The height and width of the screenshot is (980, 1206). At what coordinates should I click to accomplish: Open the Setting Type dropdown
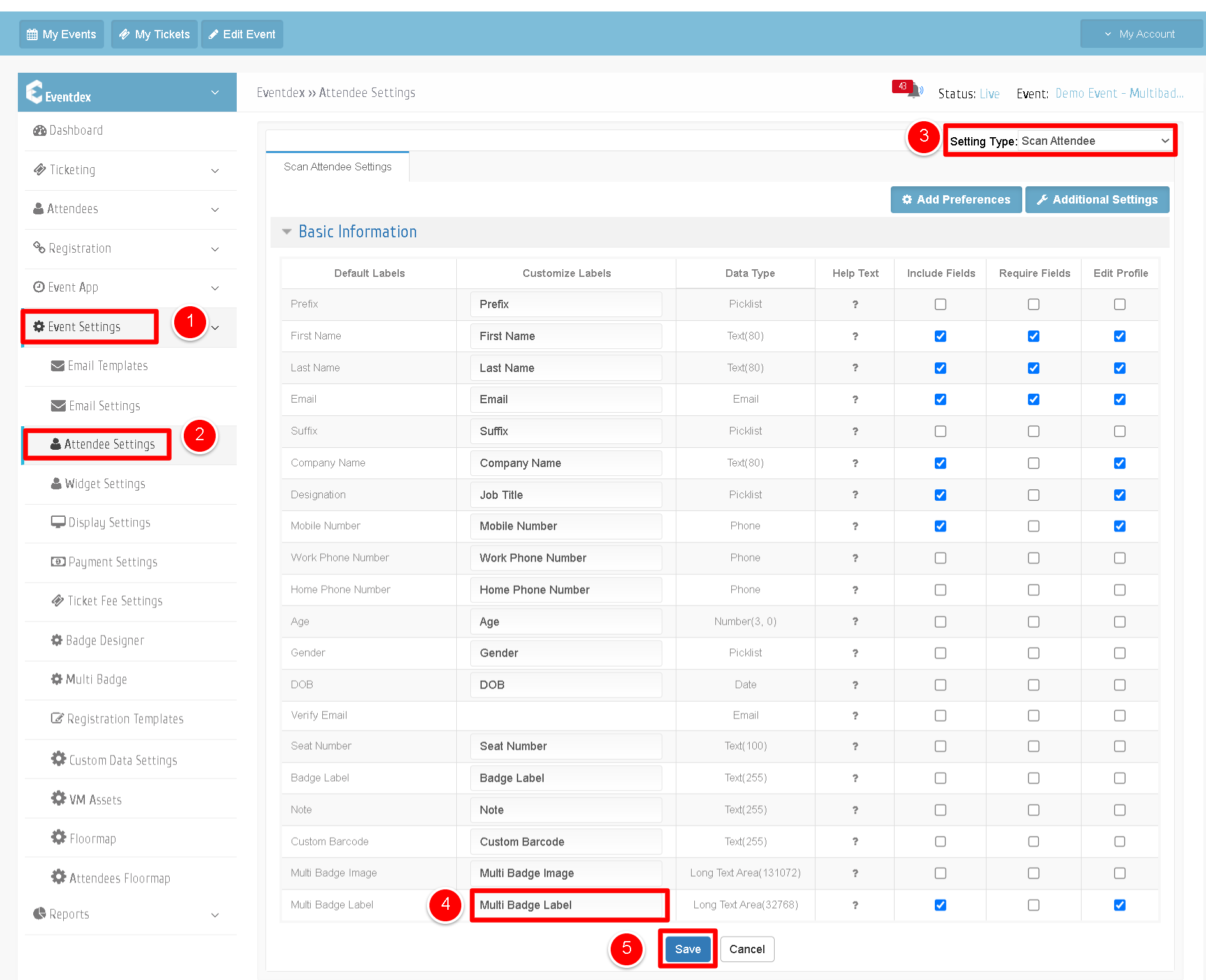pos(1096,141)
